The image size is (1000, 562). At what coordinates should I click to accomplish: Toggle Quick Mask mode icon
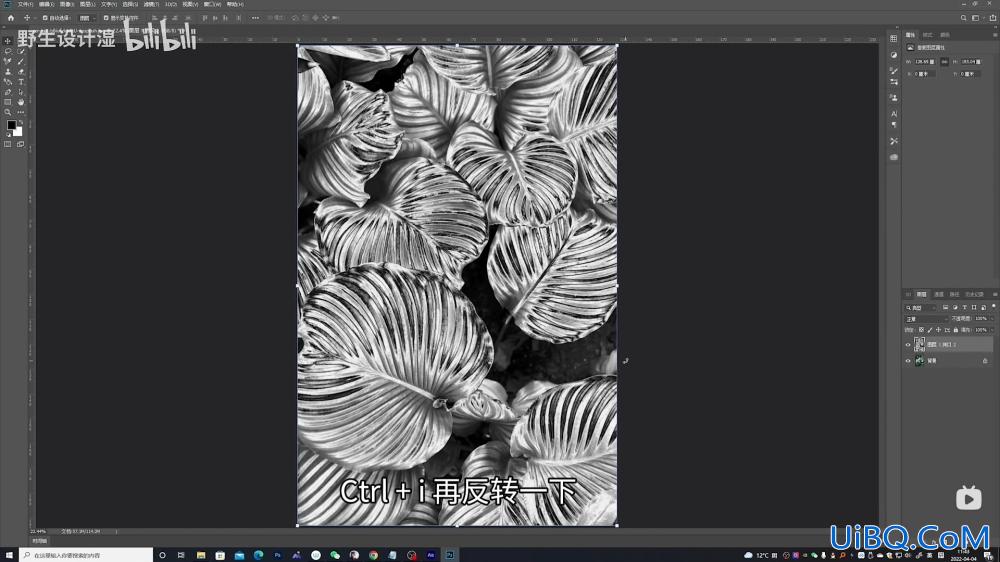click(x=8, y=144)
